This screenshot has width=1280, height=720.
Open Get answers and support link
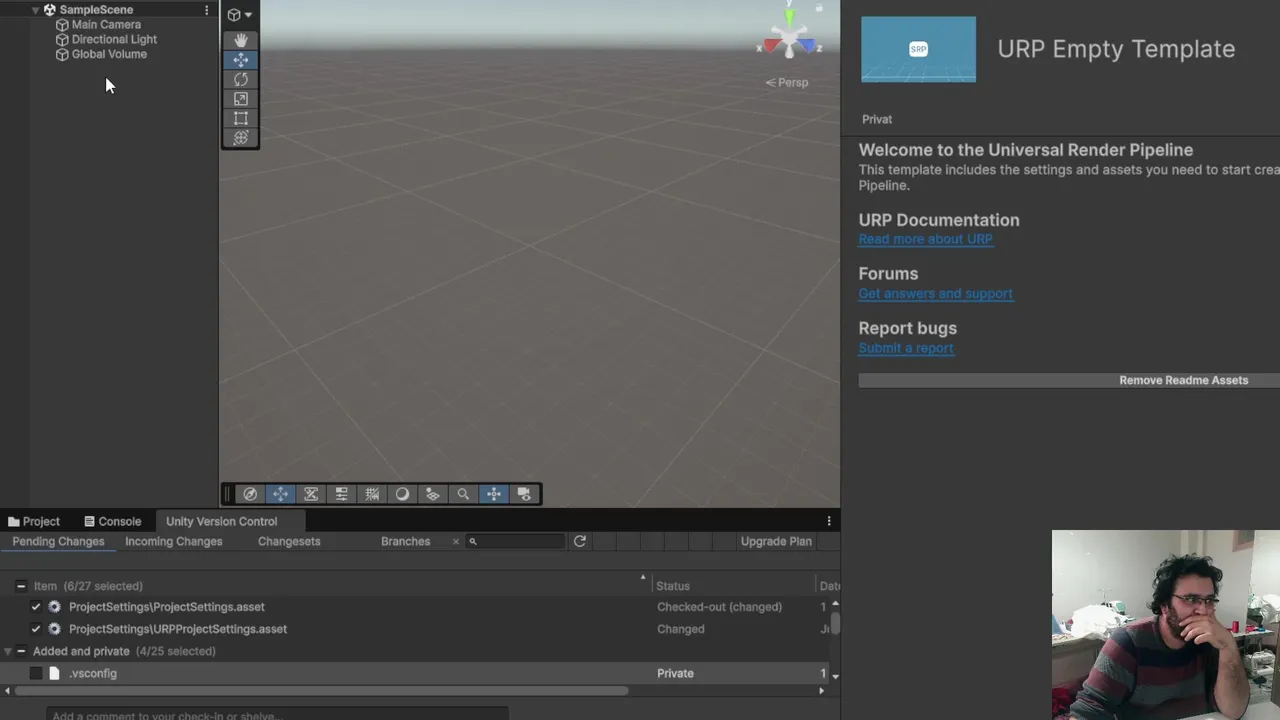[x=935, y=293]
